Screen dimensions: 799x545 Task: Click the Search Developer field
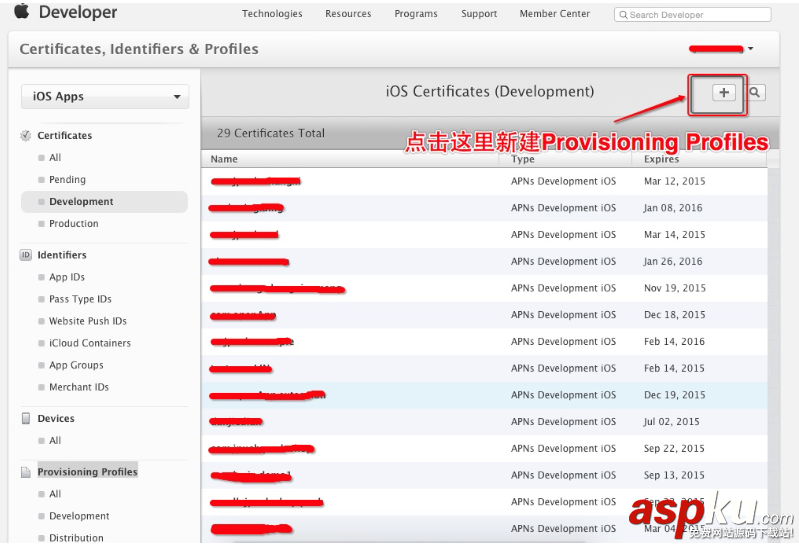(x=693, y=15)
